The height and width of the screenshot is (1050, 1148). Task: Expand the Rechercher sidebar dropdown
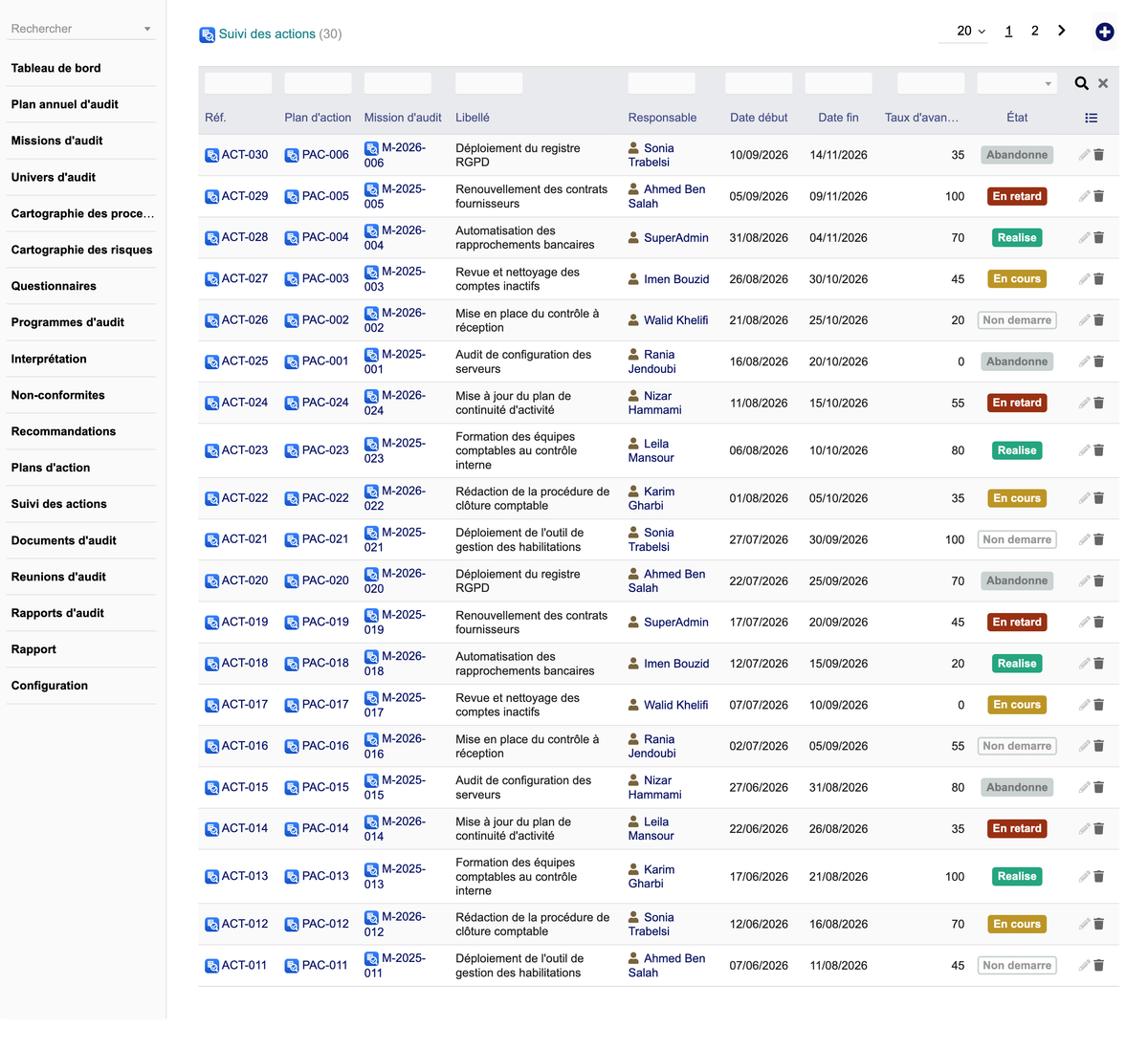pos(147,29)
